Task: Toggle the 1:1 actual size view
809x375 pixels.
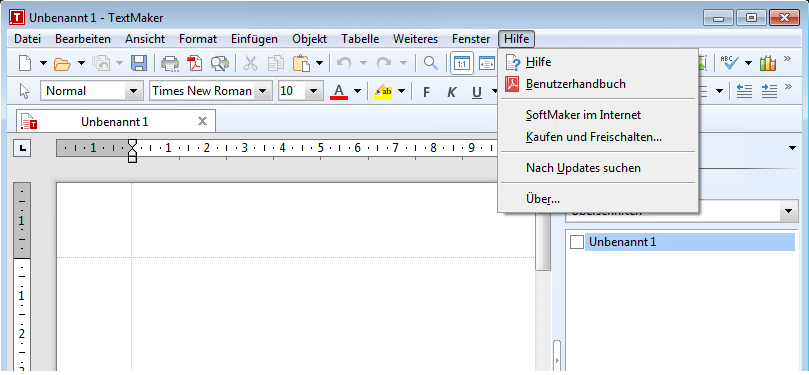Action: [x=462, y=63]
